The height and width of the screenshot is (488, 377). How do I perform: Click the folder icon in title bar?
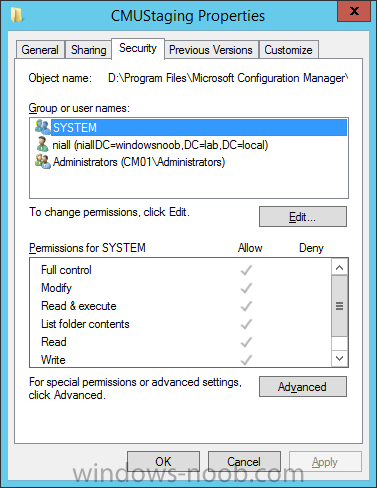coord(16,15)
